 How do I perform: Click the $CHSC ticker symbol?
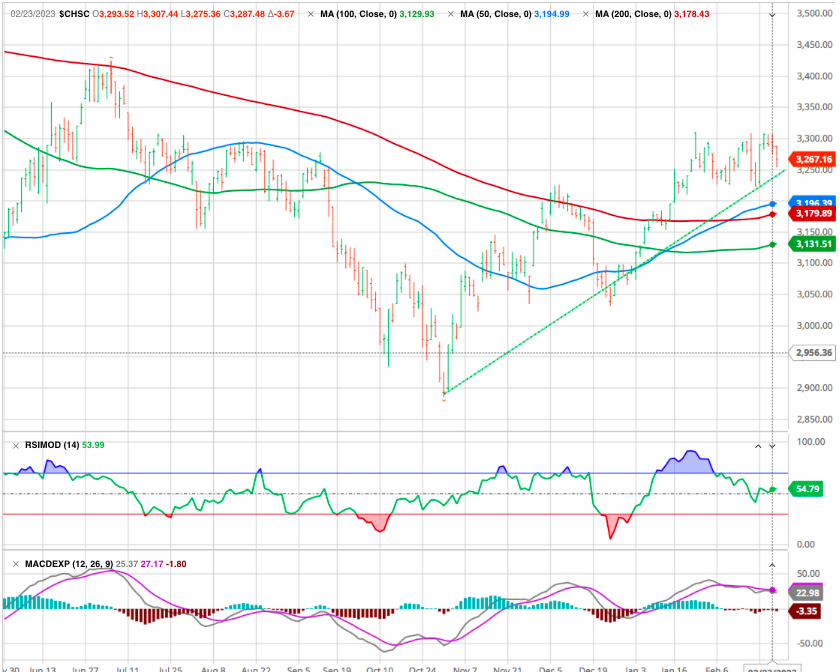click(x=75, y=15)
